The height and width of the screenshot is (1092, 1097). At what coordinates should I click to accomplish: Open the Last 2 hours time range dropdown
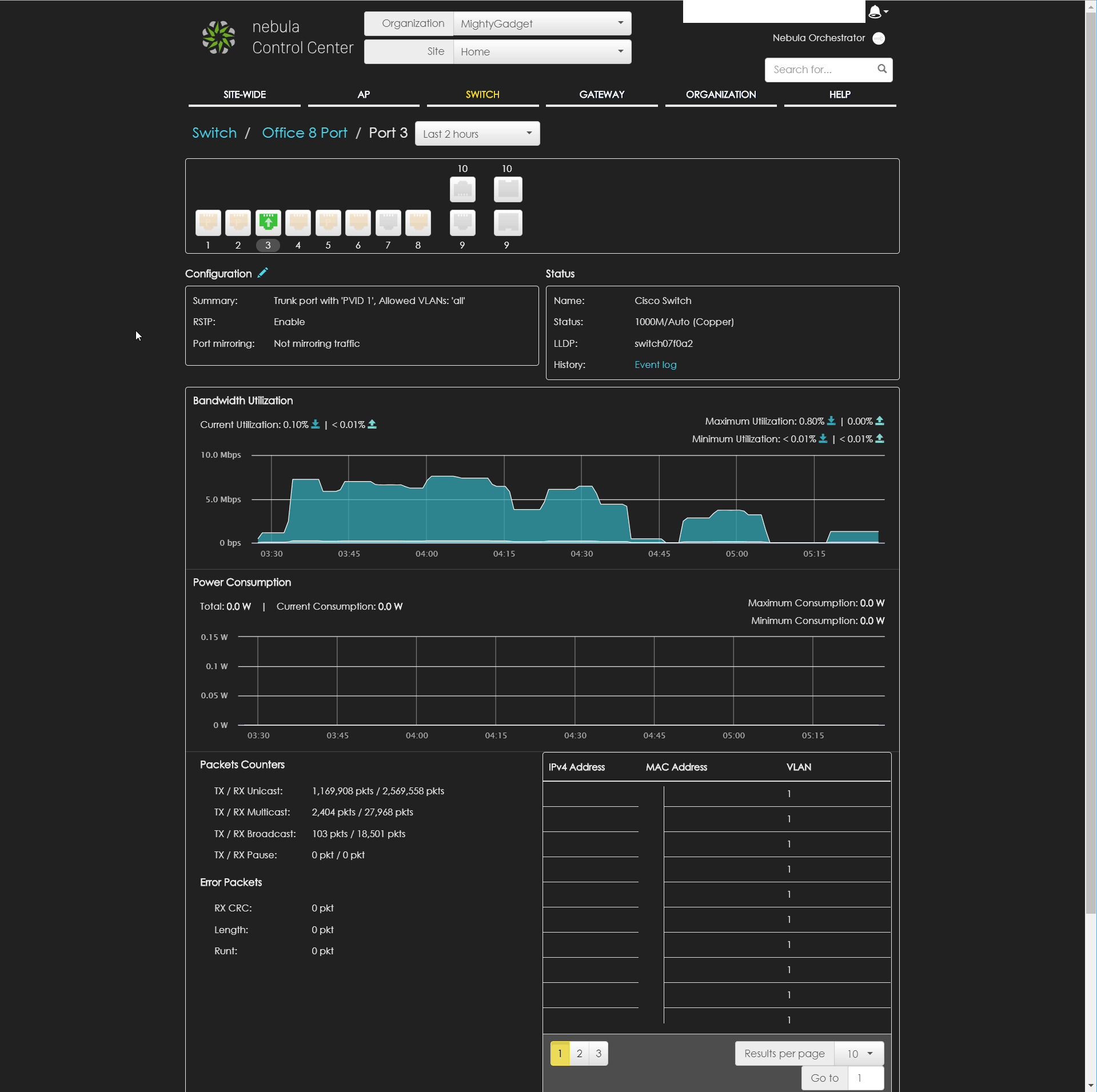point(477,134)
